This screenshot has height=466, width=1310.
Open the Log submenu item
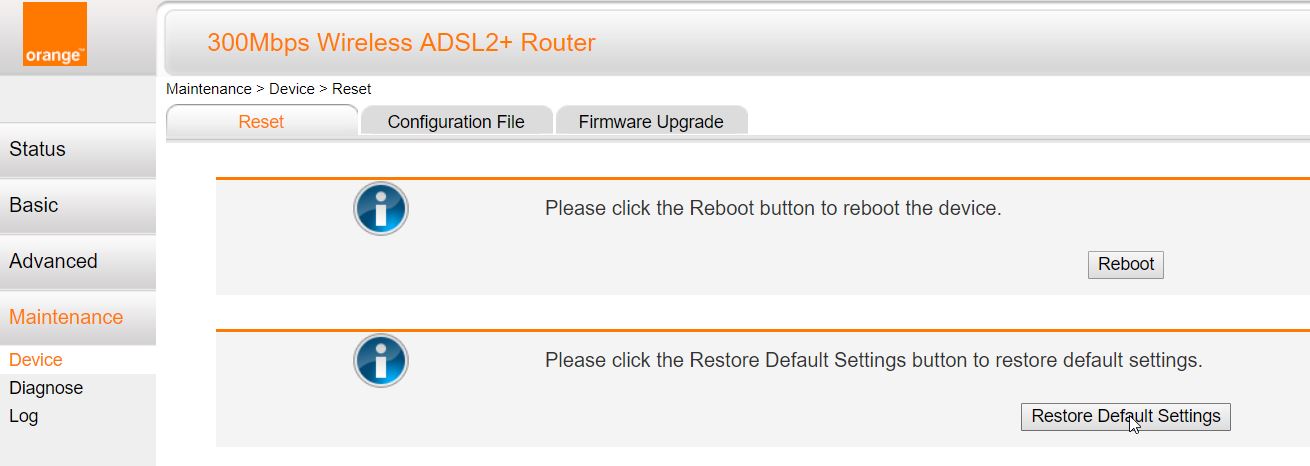click(24, 416)
